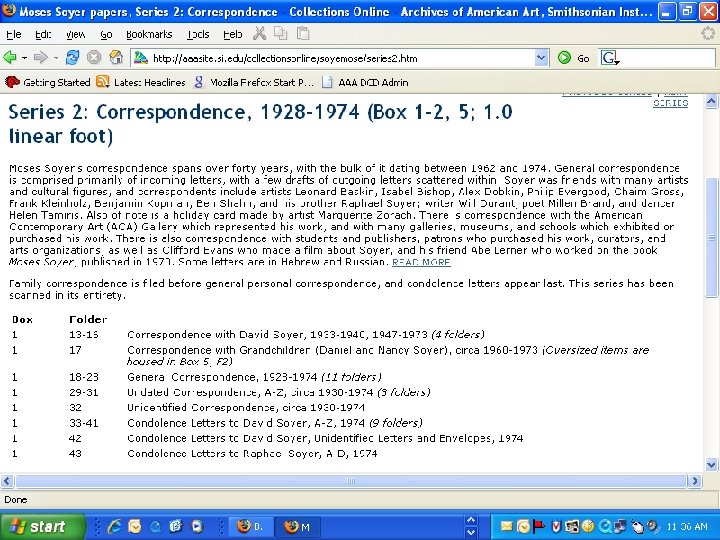Image resolution: width=720 pixels, height=540 pixels.
Task: Click the vertical scrollbar down arrow
Action: [711, 464]
